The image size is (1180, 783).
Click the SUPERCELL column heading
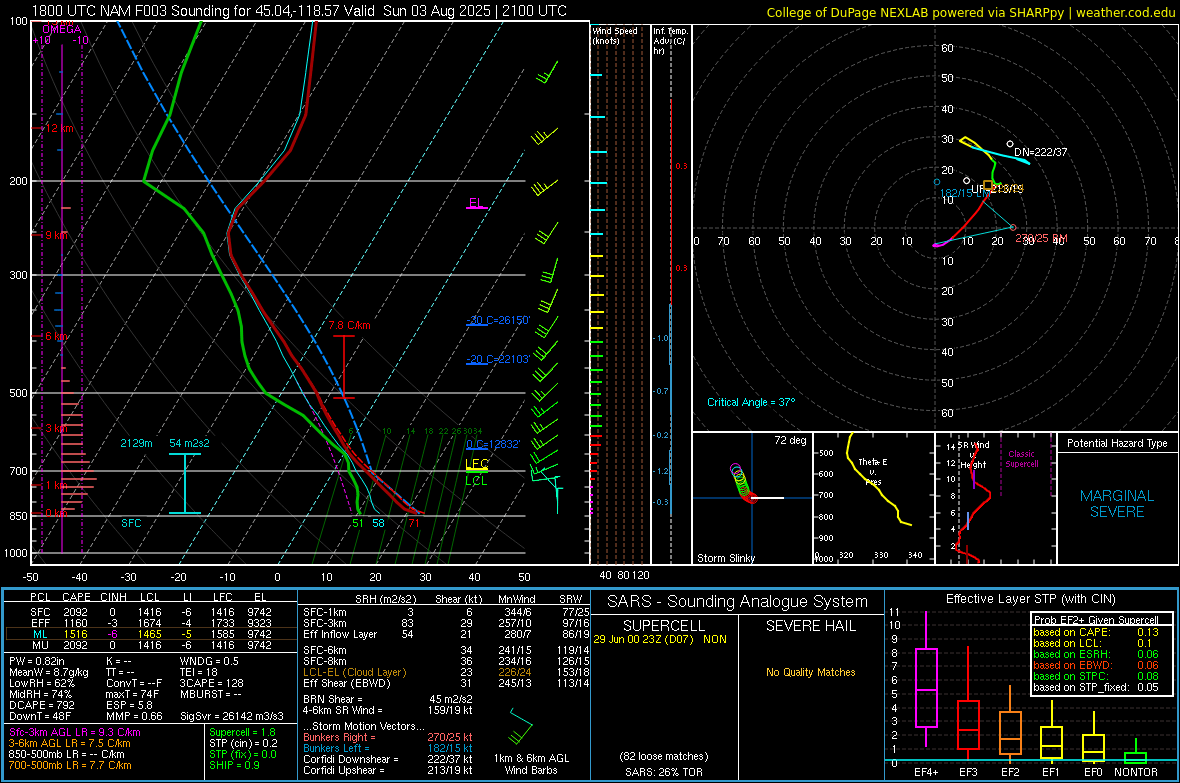coord(664,626)
